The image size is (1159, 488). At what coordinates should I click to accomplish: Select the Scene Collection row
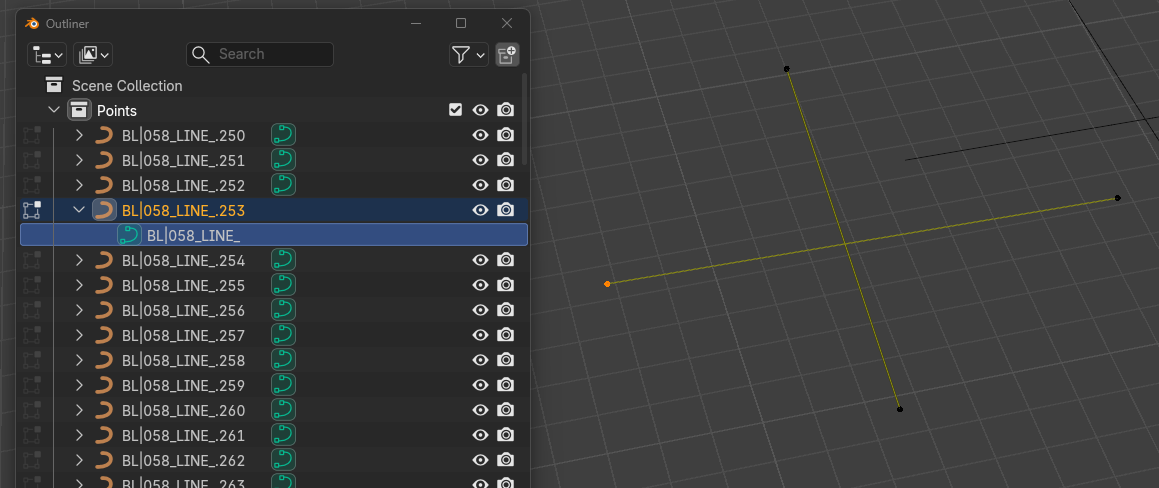pyautogui.click(x=271, y=86)
